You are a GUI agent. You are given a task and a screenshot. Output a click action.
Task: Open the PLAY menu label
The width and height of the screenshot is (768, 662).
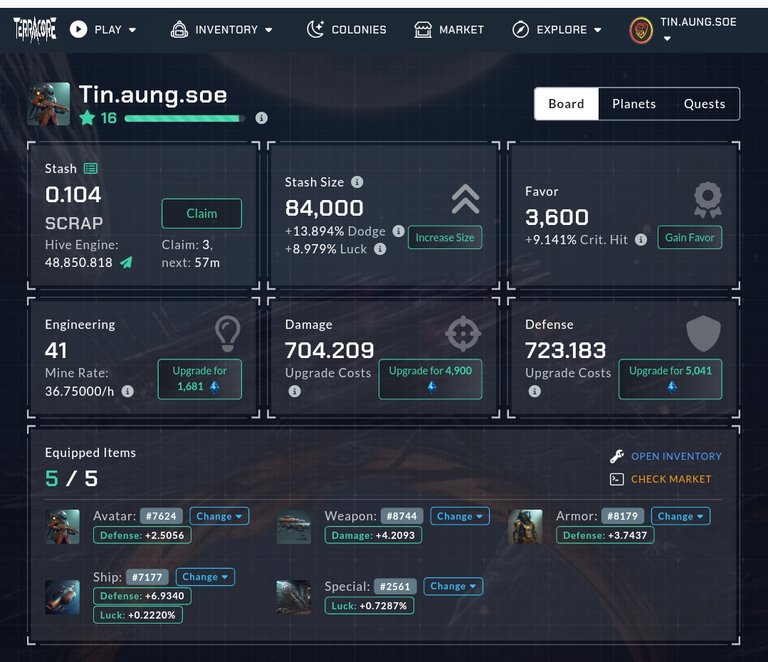tap(108, 29)
